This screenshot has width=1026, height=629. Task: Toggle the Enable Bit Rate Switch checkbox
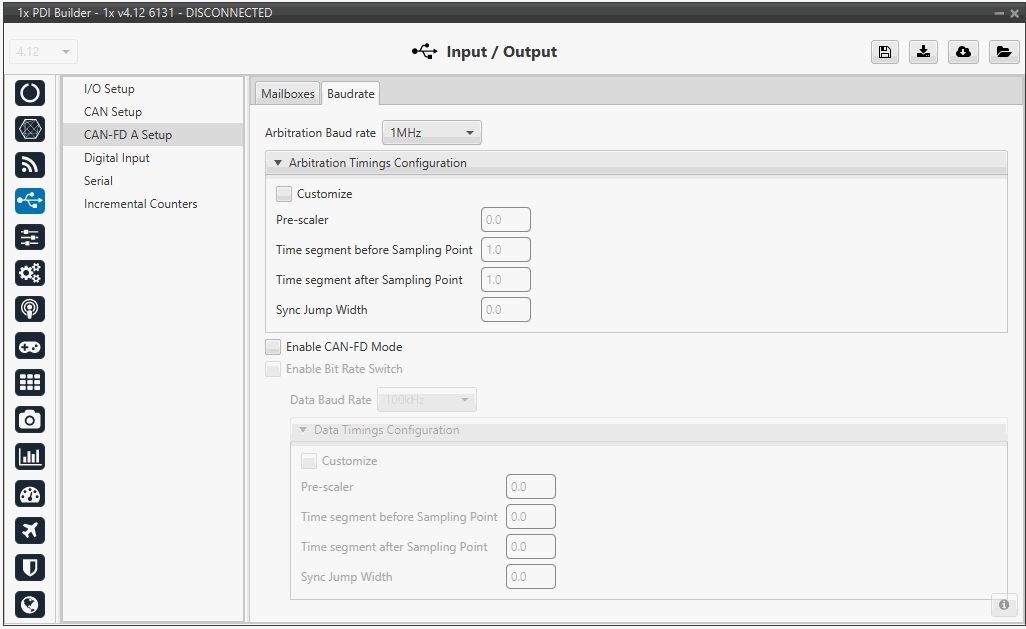[x=273, y=369]
